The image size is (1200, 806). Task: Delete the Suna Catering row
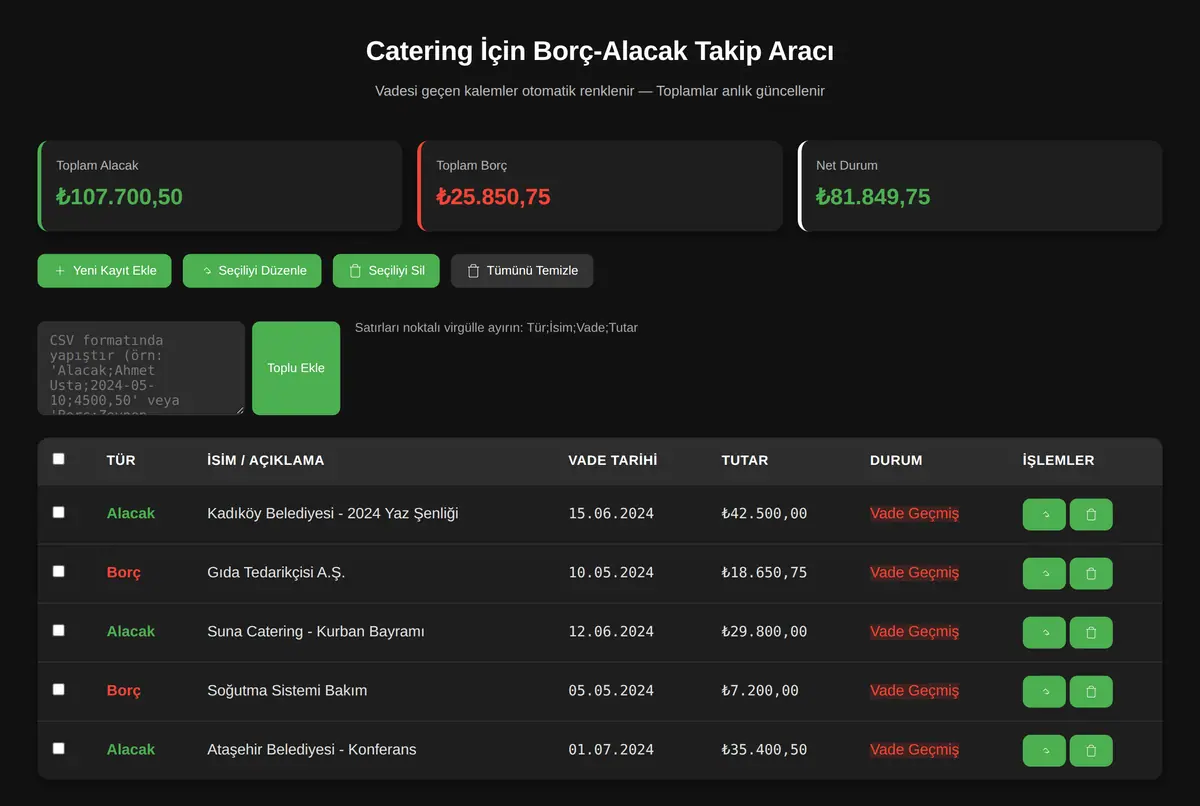tap(1091, 633)
